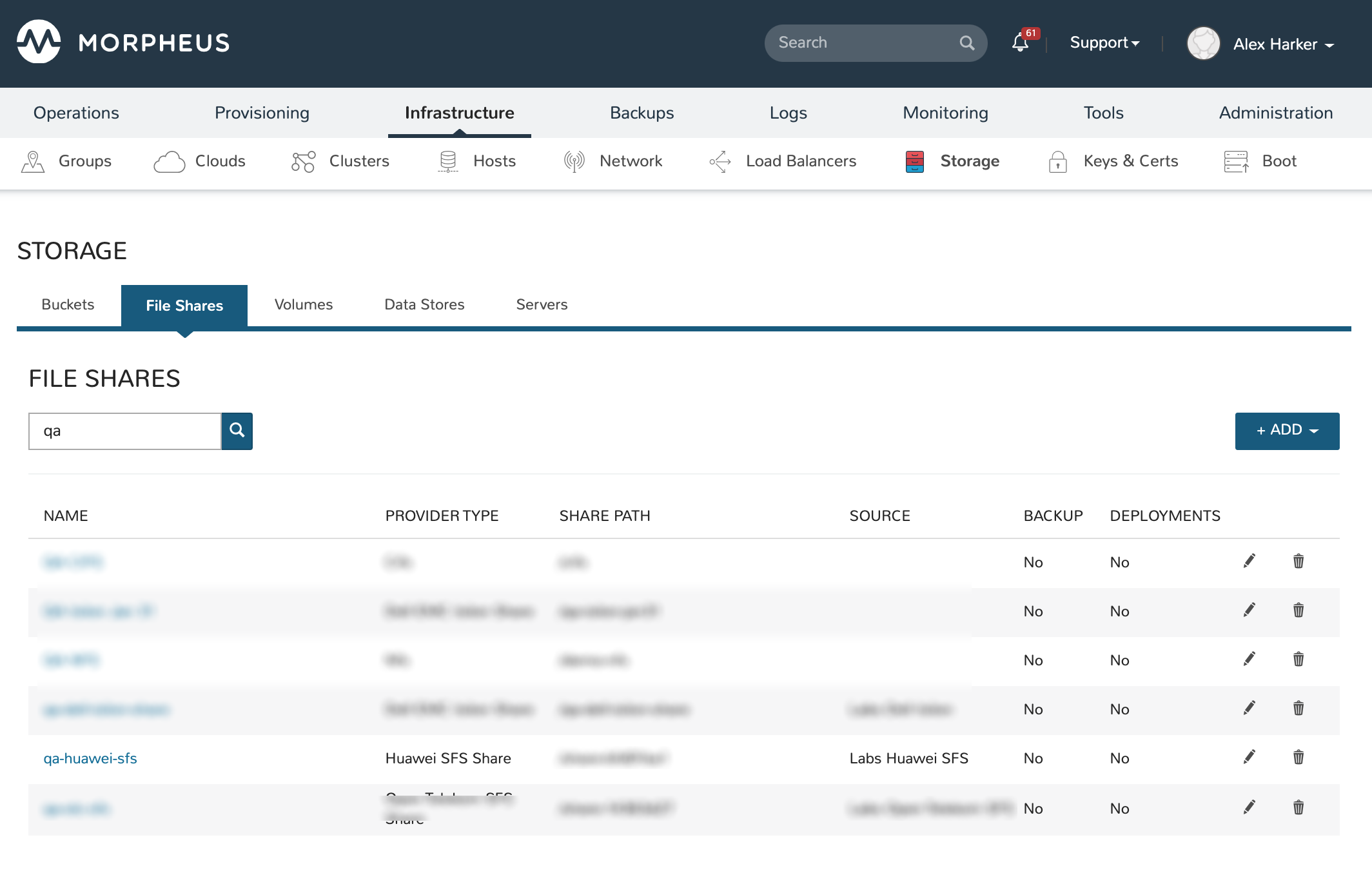Click the notifications bell icon

pos(1020,43)
